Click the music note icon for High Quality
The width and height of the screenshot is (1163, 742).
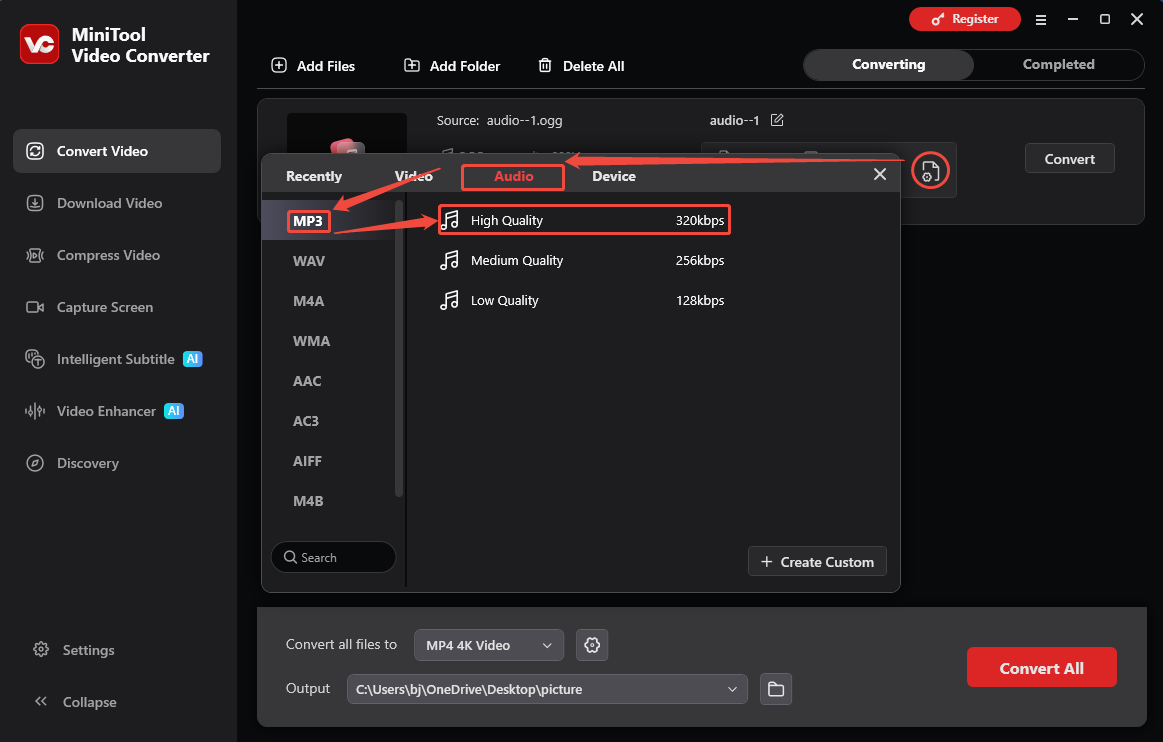coord(449,220)
